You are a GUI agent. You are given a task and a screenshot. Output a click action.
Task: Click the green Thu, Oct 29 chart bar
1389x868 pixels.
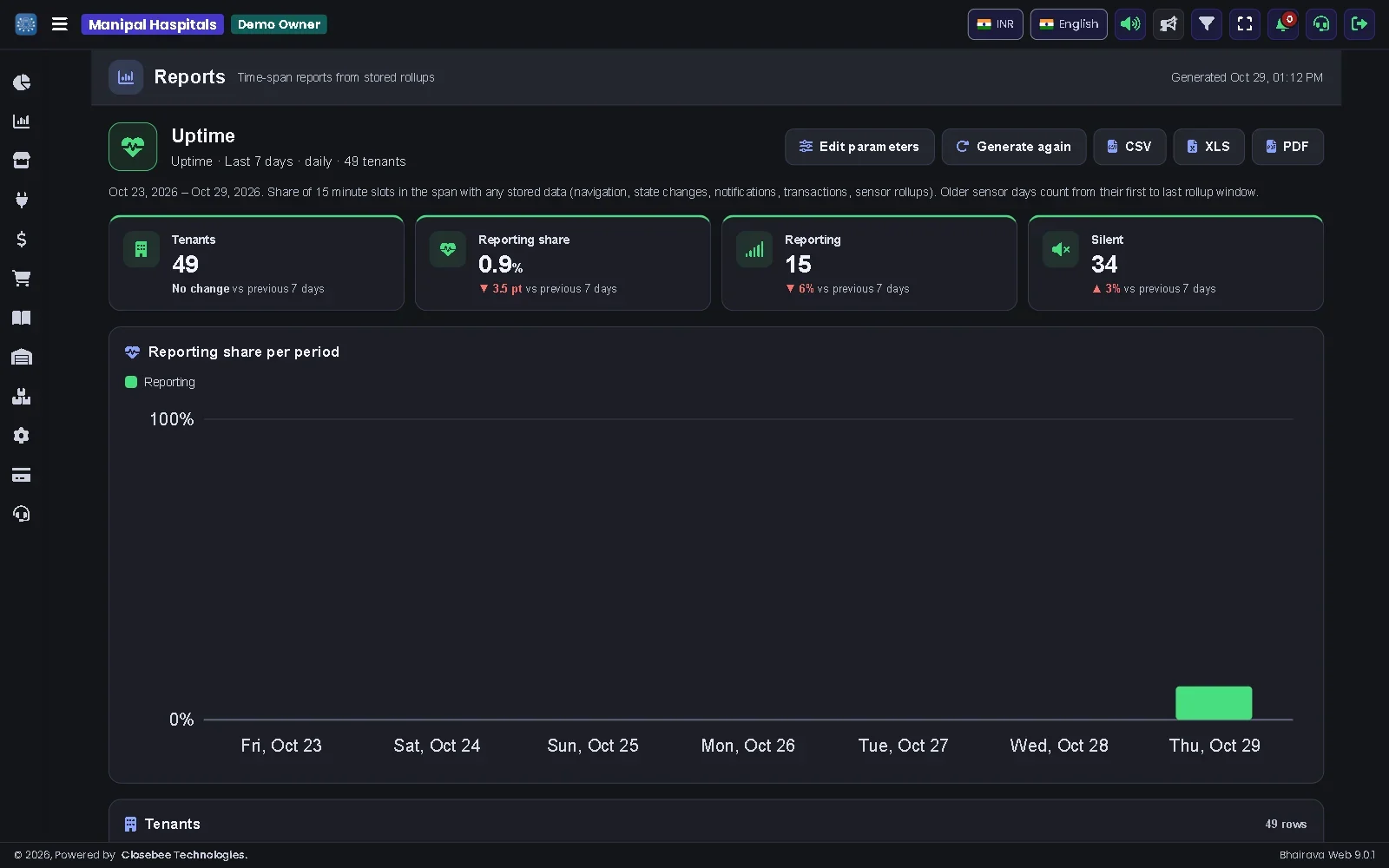(1214, 703)
